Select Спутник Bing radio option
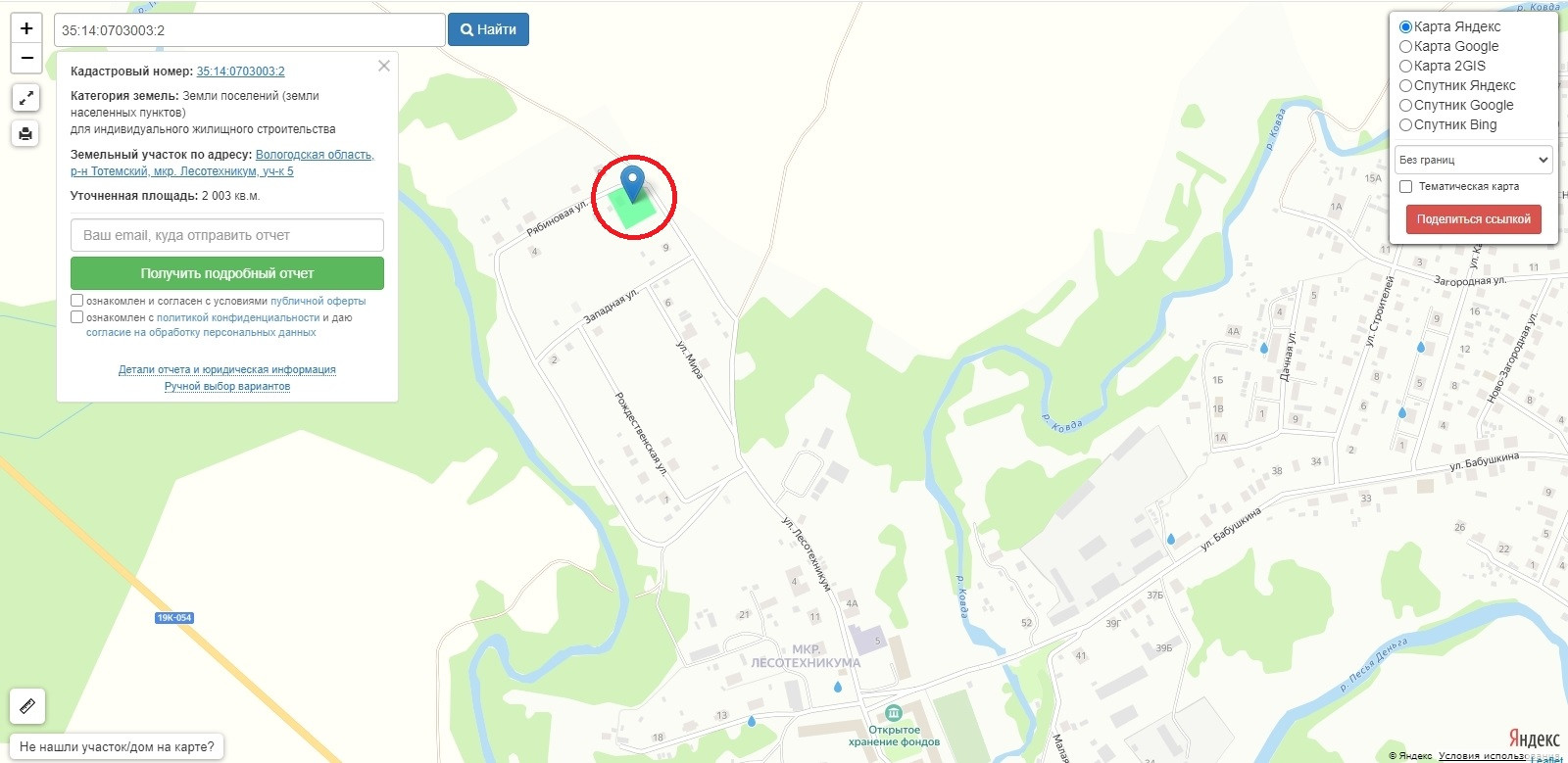The height and width of the screenshot is (763, 1568). coord(1405,124)
